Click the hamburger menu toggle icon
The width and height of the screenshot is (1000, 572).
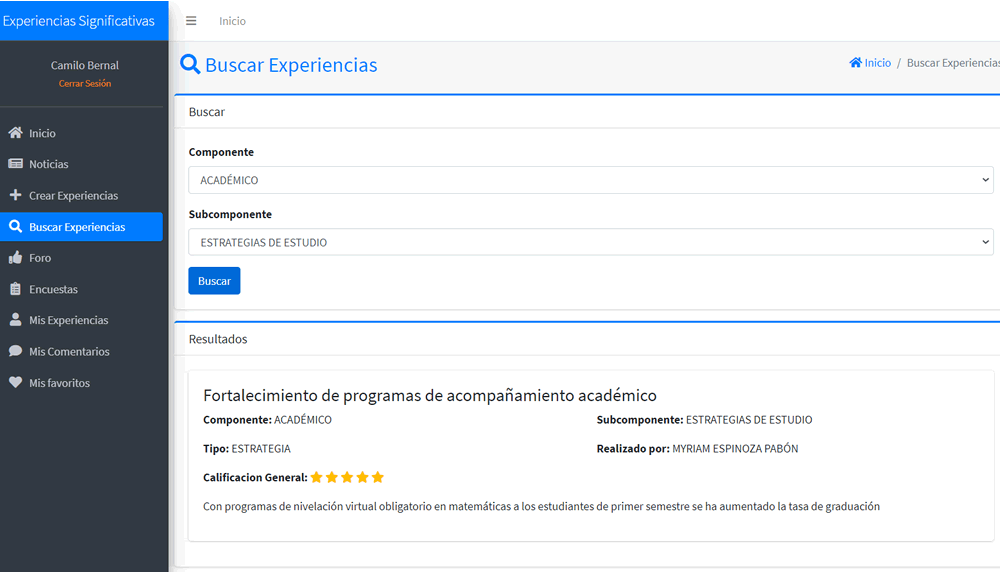[191, 21]
